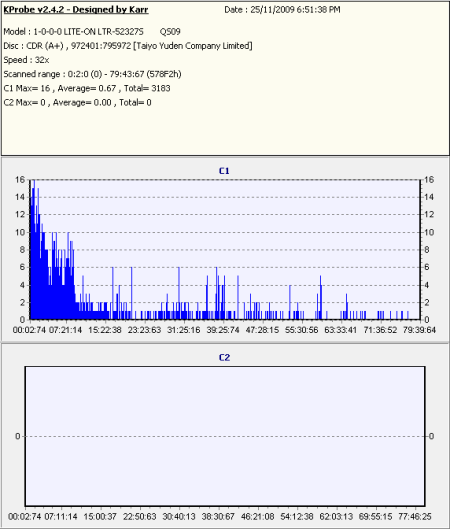Click the C2 chart title

coord(224,358)
